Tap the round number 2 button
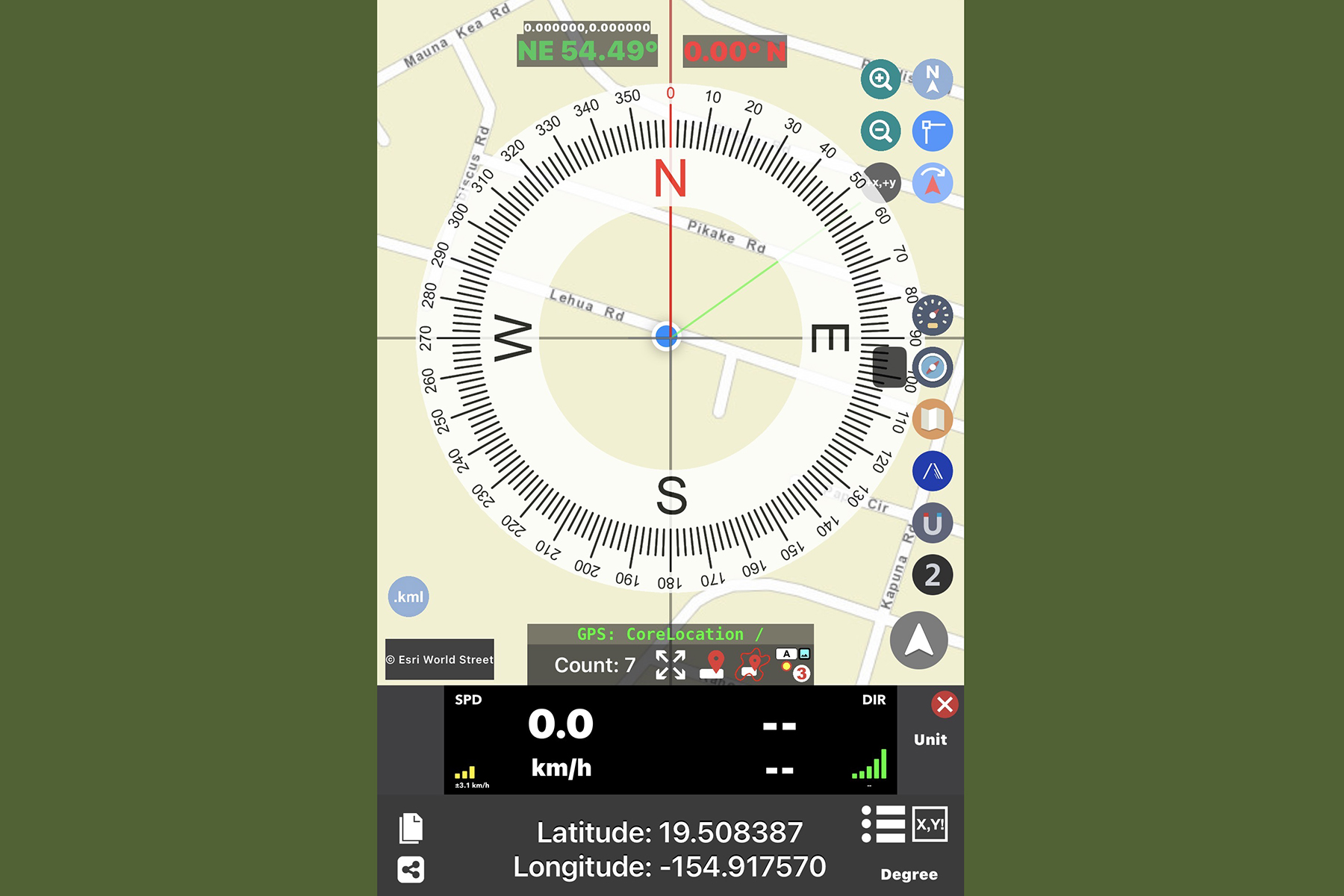The image size is (1344, 896). click(933, 575)
